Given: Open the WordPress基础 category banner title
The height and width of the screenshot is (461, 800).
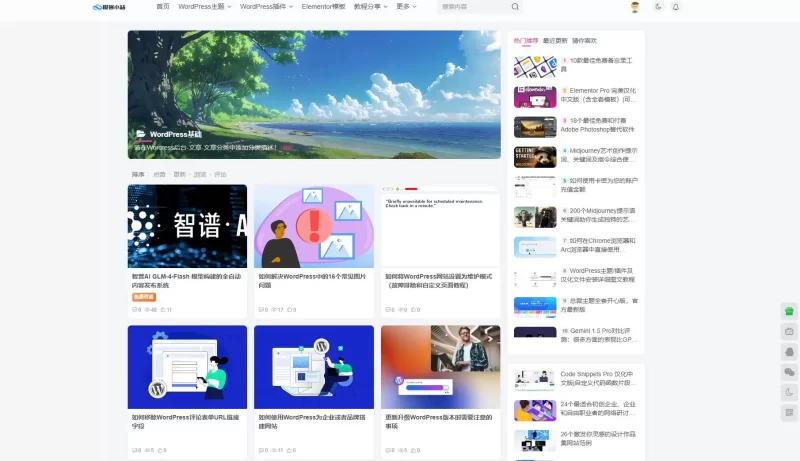Looking at the screenshot, I should point(176,134).
